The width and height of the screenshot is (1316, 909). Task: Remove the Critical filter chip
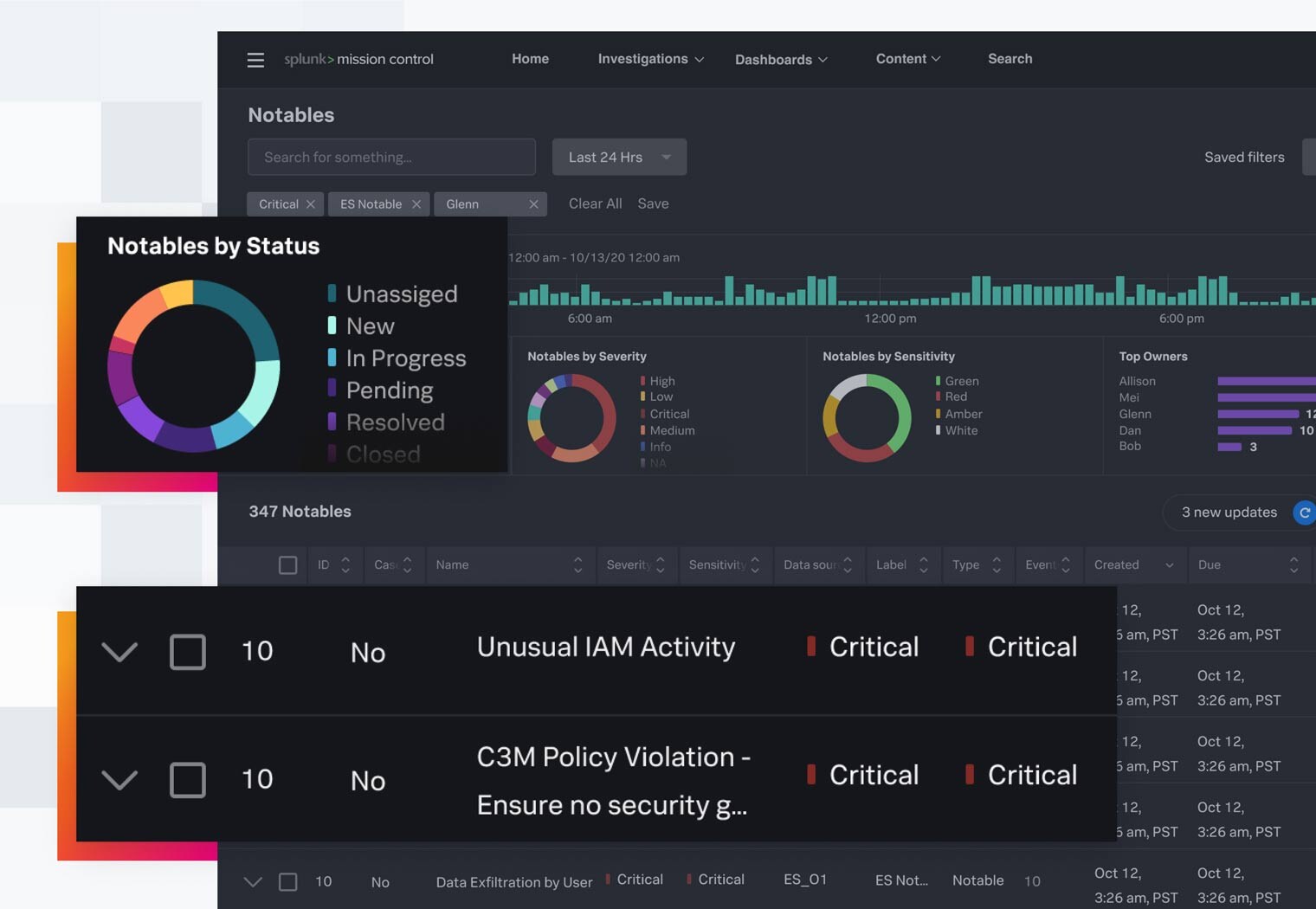(x=310, y=204)
